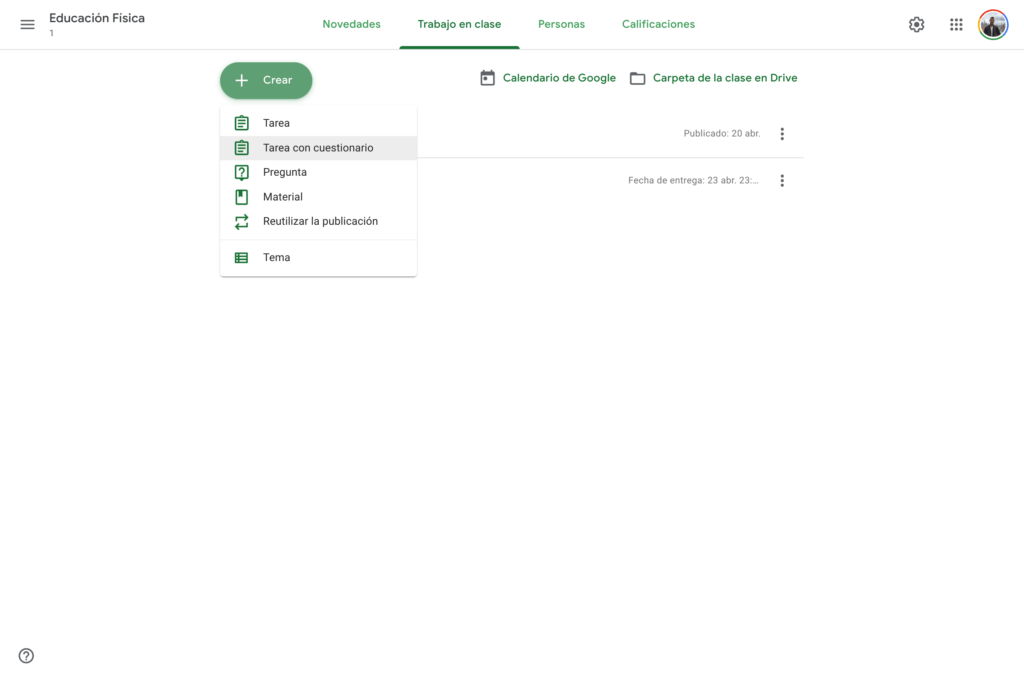Choose Tarea con cuestionario option
Screen dimensions: 1024x682
(x=318, y=148)
